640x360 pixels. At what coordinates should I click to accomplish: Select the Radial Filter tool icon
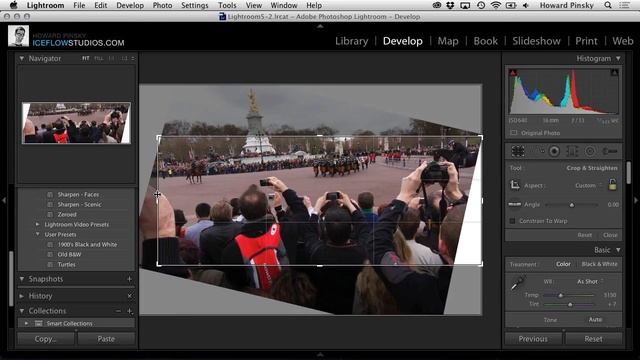(x=590, y=151)
